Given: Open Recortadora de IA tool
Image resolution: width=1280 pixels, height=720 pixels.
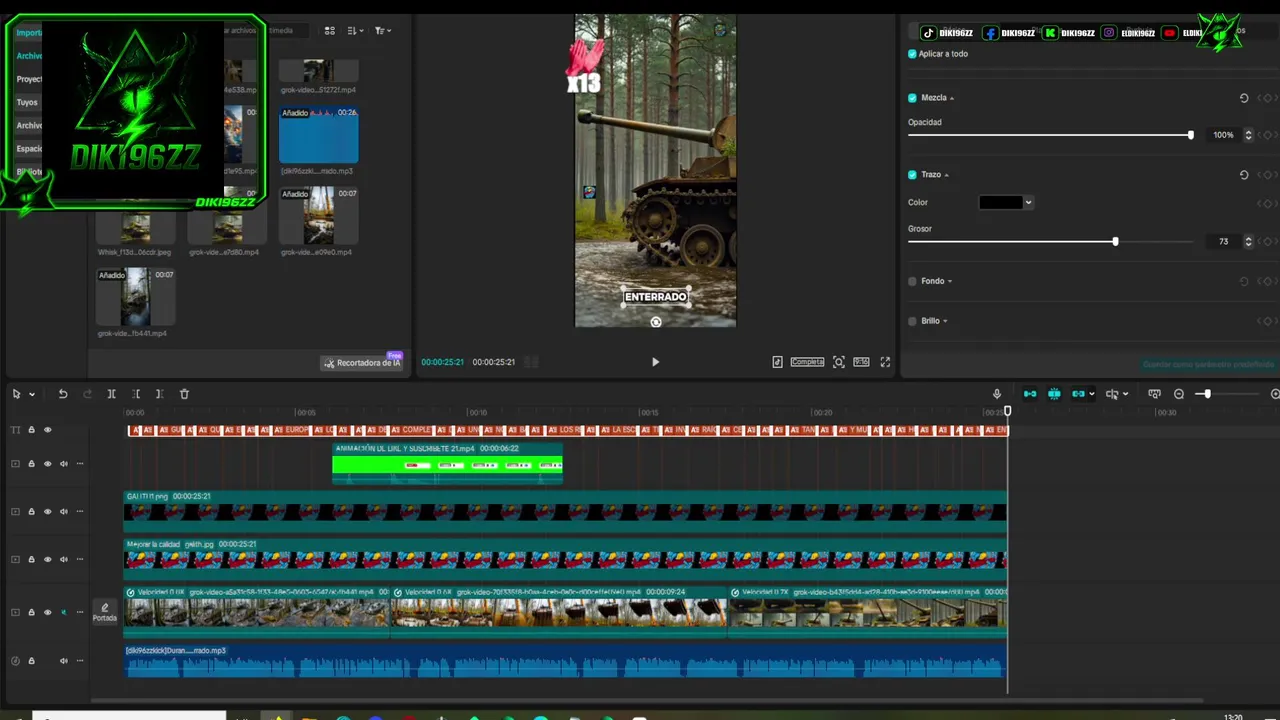Looking at the screenshot, I should click(x=362, y=363).
